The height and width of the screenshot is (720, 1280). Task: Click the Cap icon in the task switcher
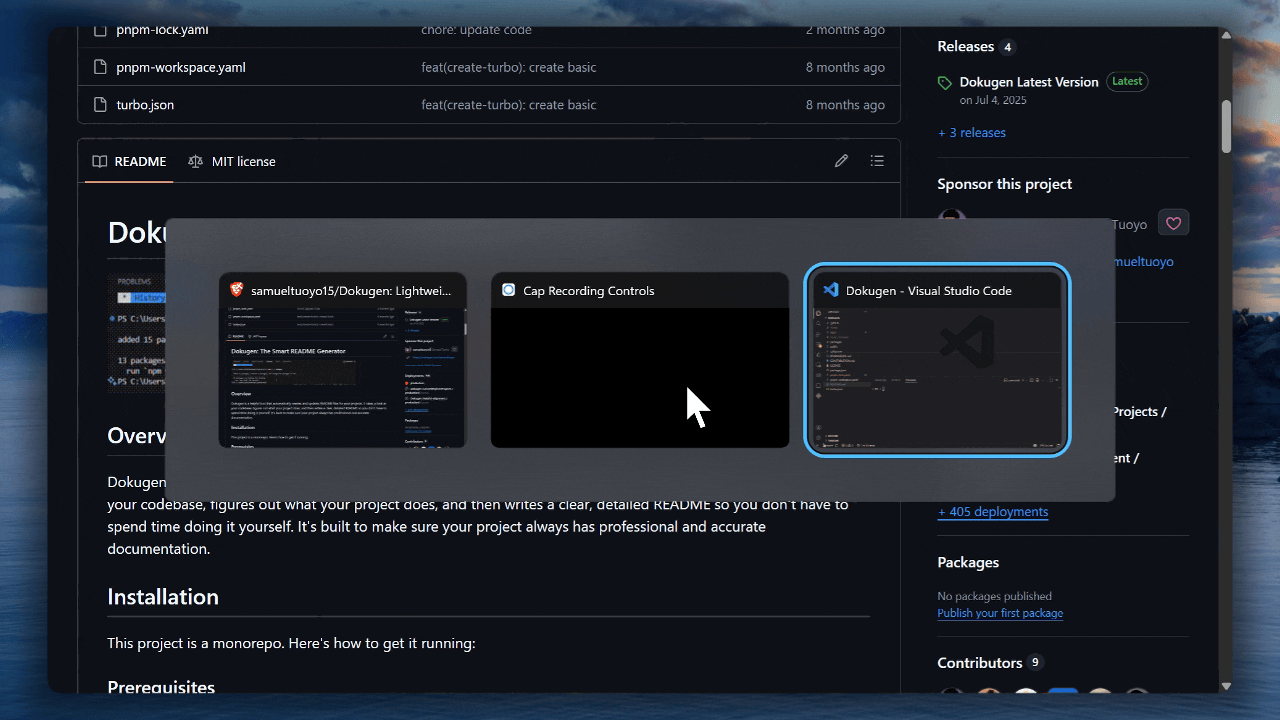pyautogui.click(x=508, y=290)
